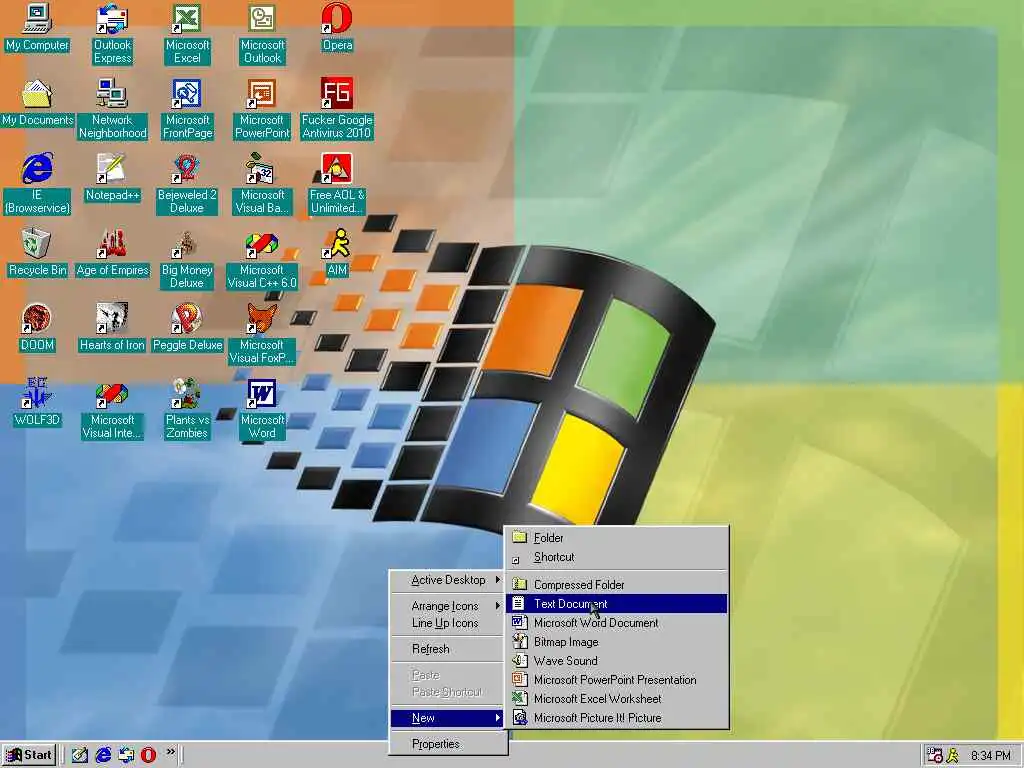Select the DOOM shortcut icon
1024x768 pixels.
coord(37,328)
